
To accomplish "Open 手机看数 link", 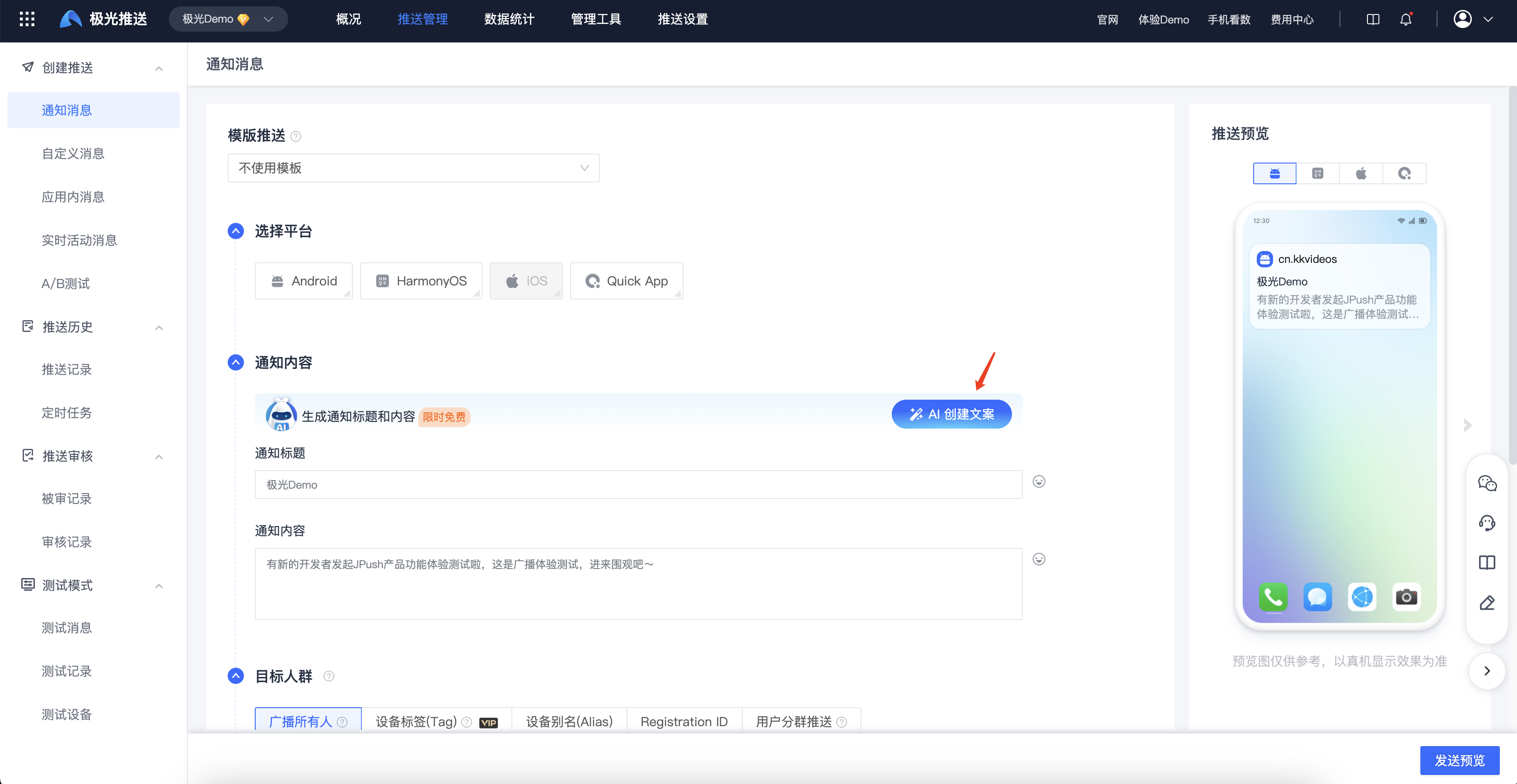I will 1229,19.
